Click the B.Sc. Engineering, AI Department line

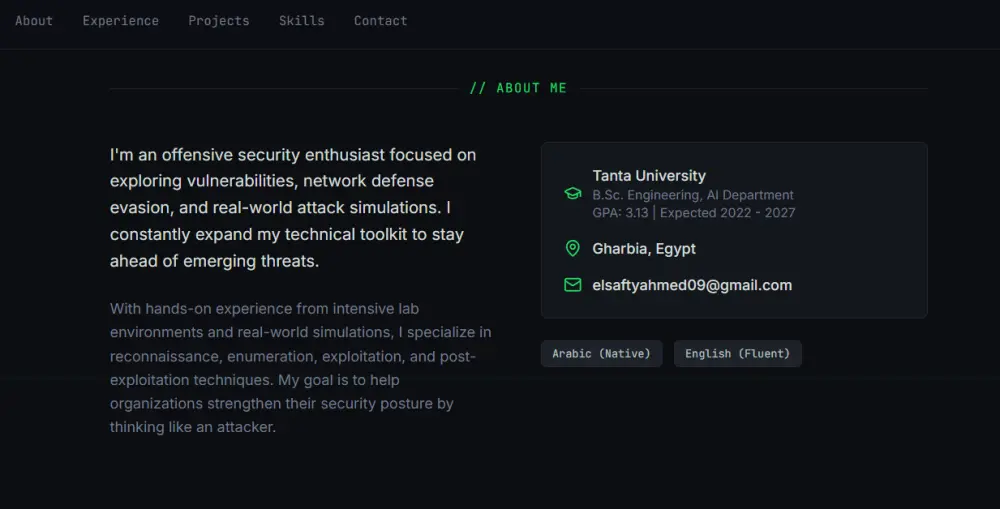click(693, 195)
